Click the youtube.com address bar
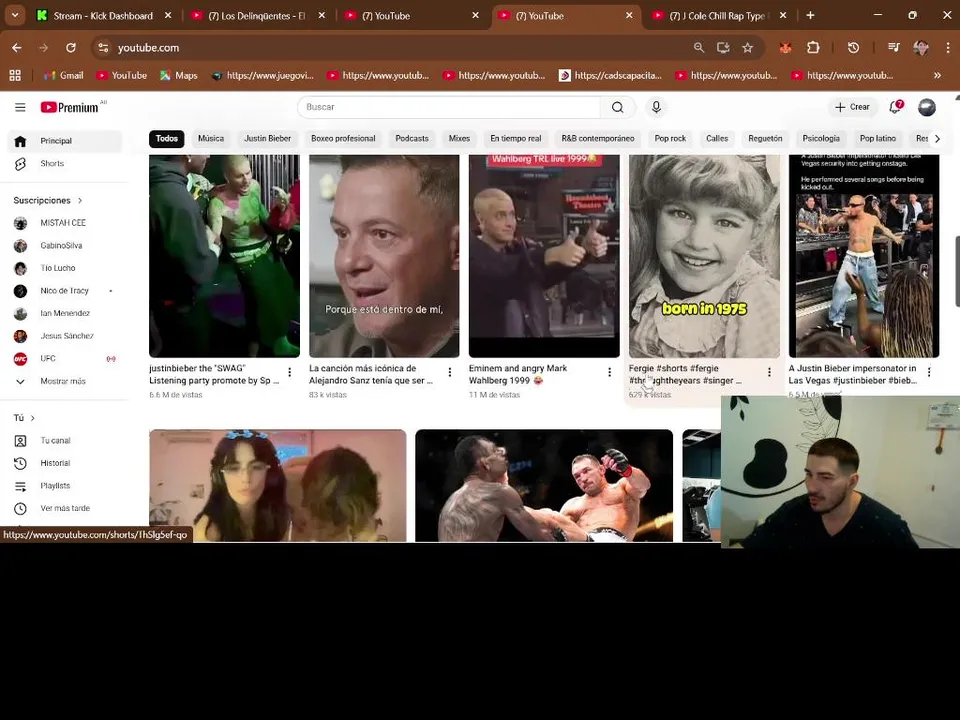960x720 pixels. pyautogui.click(x=392, y=48)
